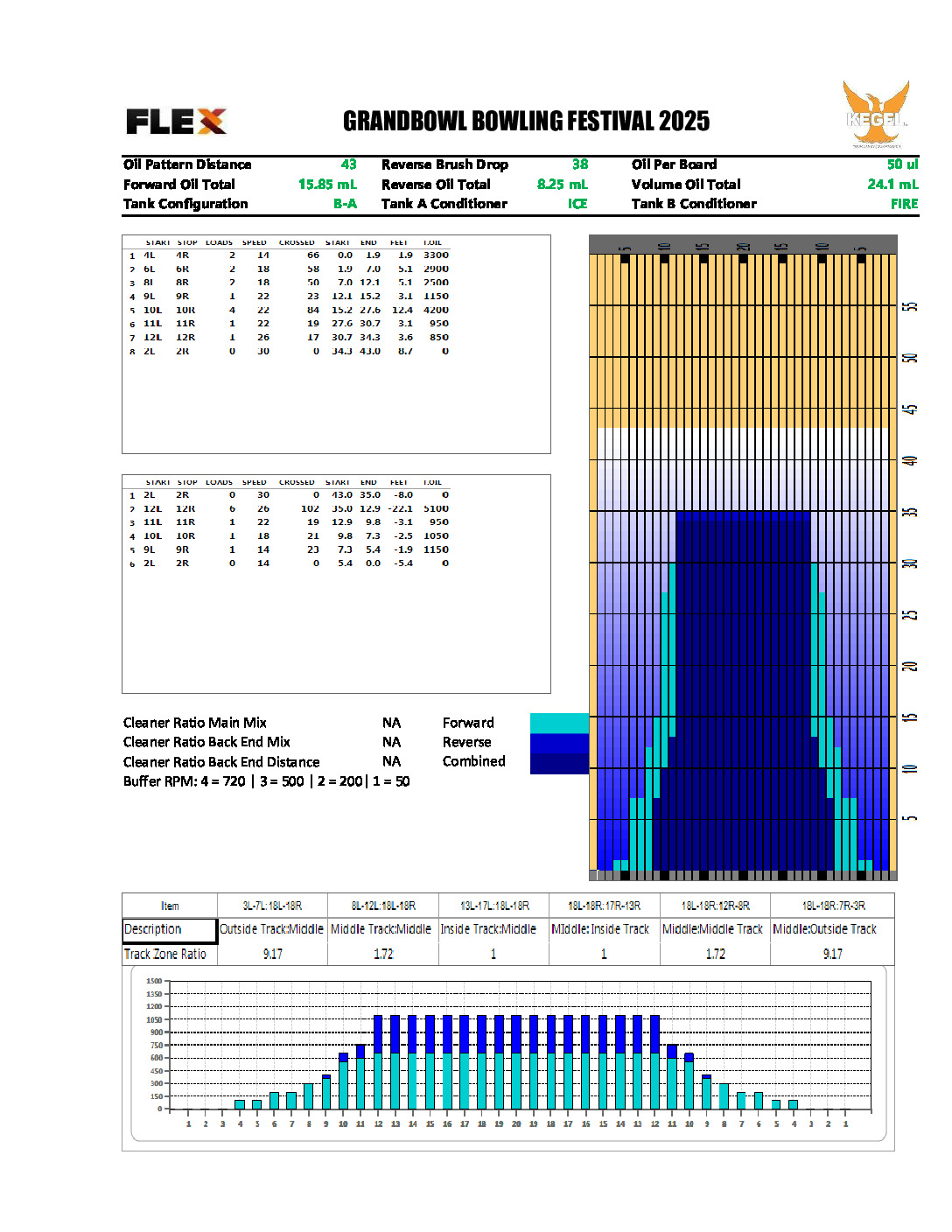Image resolution: width=952 pixels, height=1232 pixels.
Task: Click the cyan Forward legend swatch
Action: pyautogui.click(x=558, y=723)
